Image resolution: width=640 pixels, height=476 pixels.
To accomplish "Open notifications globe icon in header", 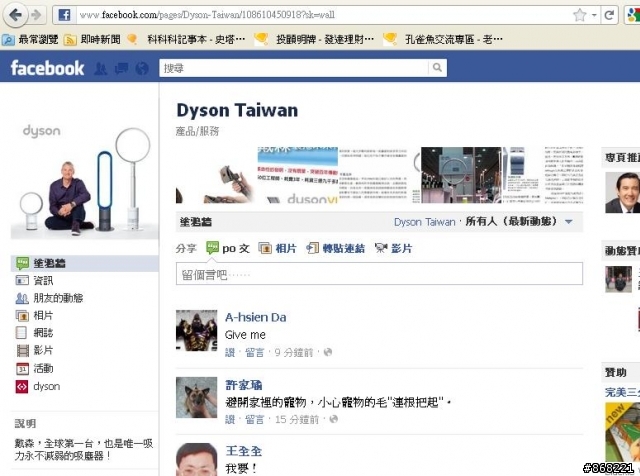I will point(142,69).
